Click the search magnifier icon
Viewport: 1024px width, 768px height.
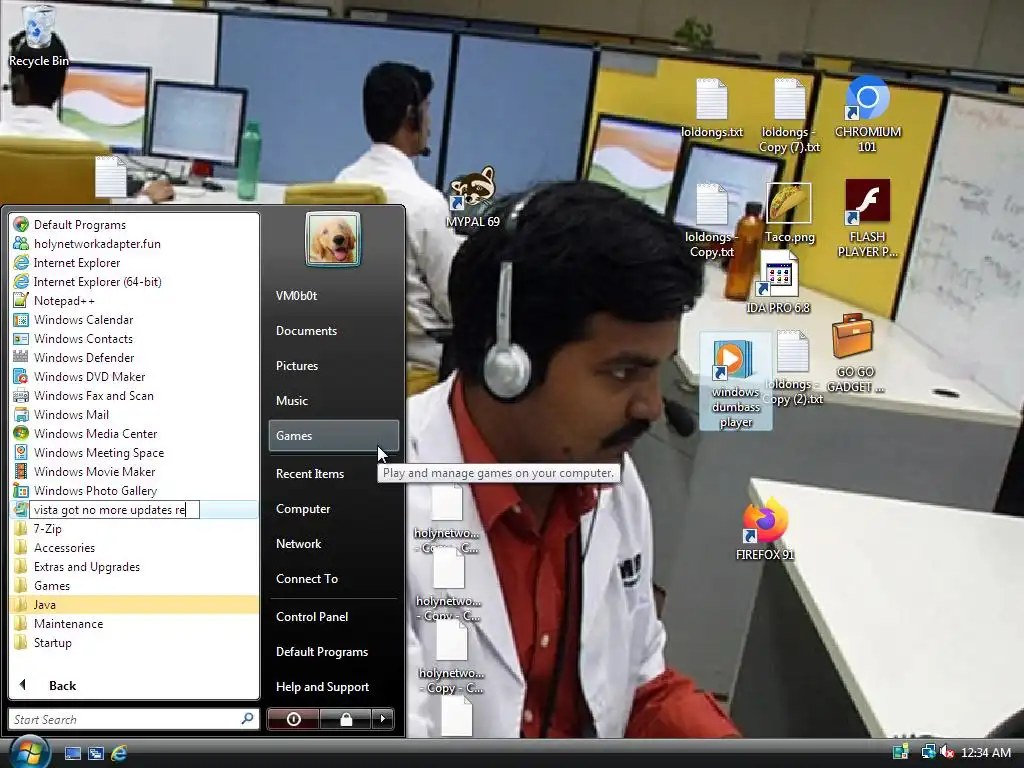[x=247, y=719]
